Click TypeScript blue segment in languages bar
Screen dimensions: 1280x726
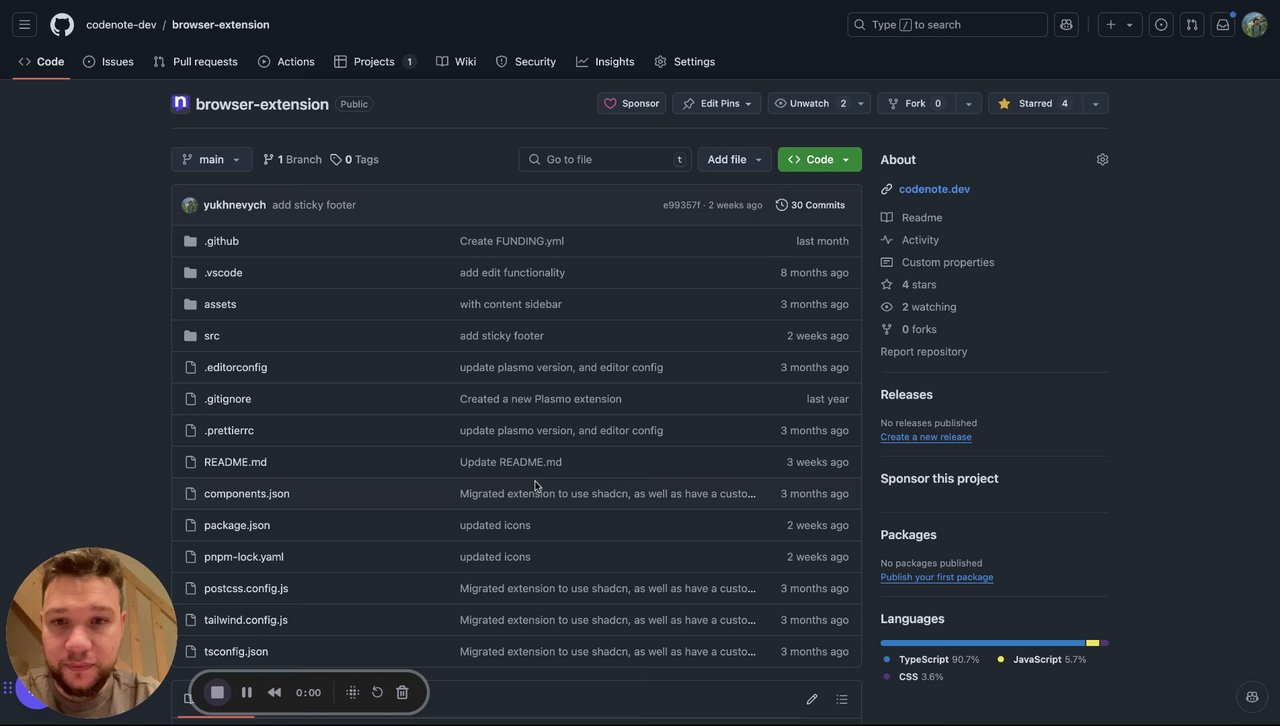tap(983, 643)
